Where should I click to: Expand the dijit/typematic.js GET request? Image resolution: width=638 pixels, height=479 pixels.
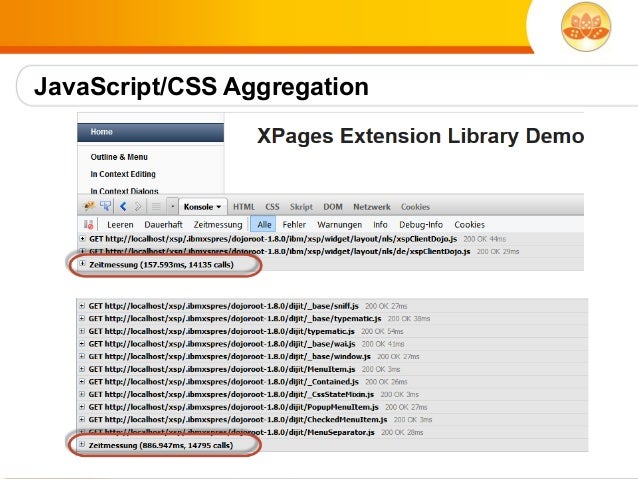pyautogui.click(x=82, y=331)
